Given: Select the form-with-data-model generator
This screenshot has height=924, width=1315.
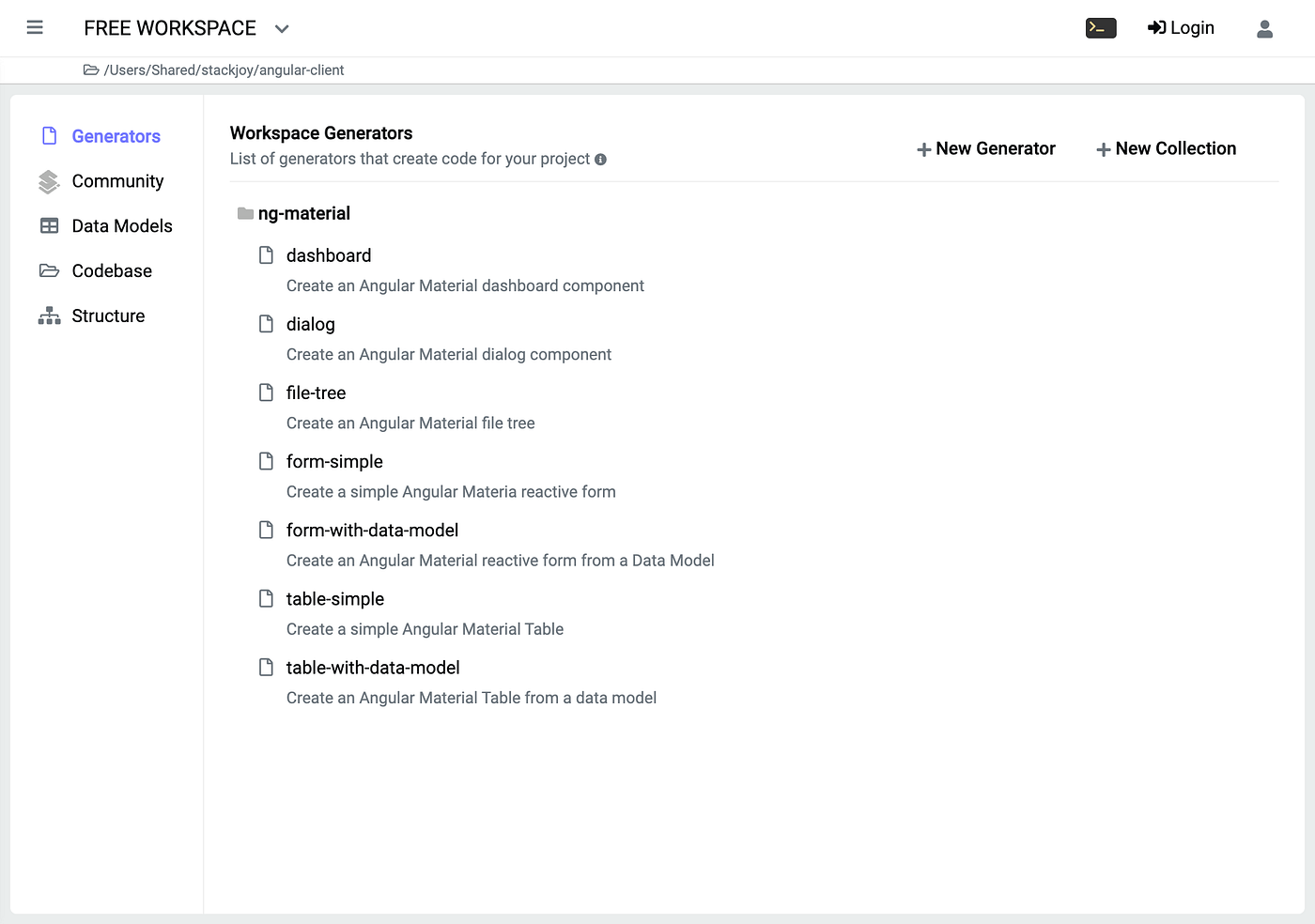Looking at the screenshot, I should click(372, 531).
